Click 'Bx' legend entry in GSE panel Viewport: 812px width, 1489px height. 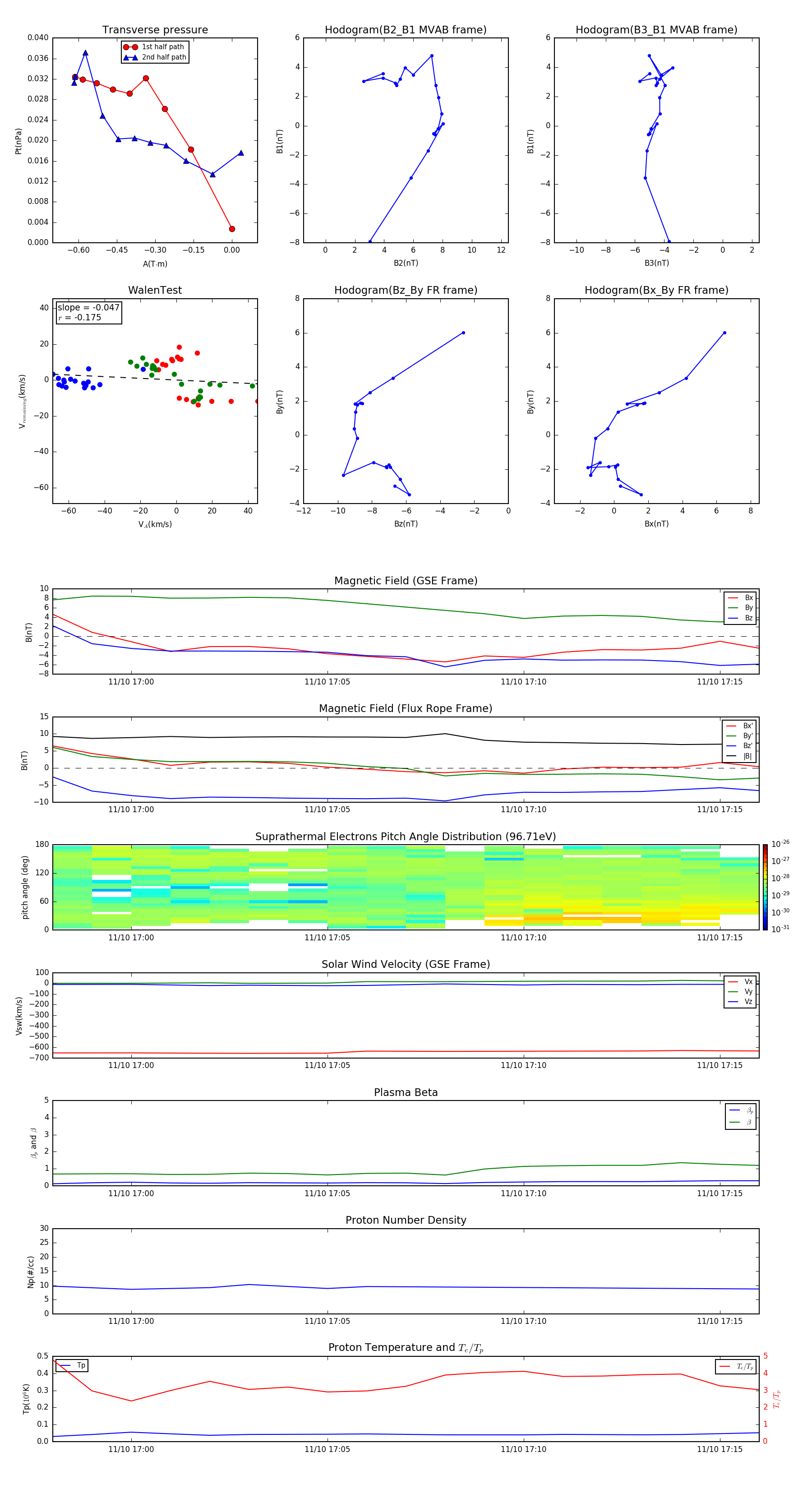coord(740,598)
